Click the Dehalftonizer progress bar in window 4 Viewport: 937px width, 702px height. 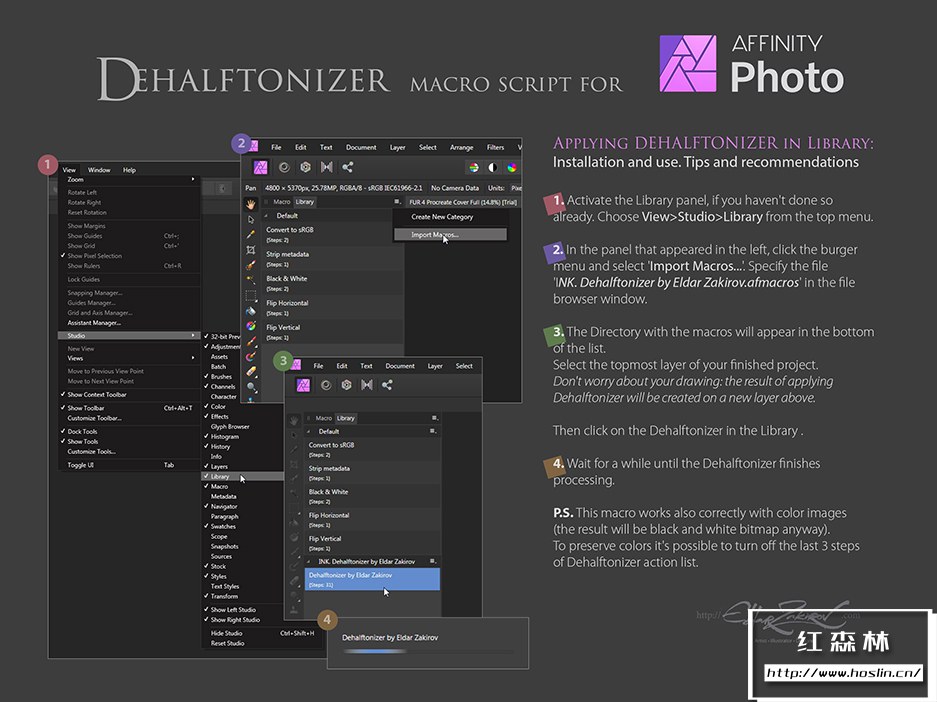[x=427, y=652]
